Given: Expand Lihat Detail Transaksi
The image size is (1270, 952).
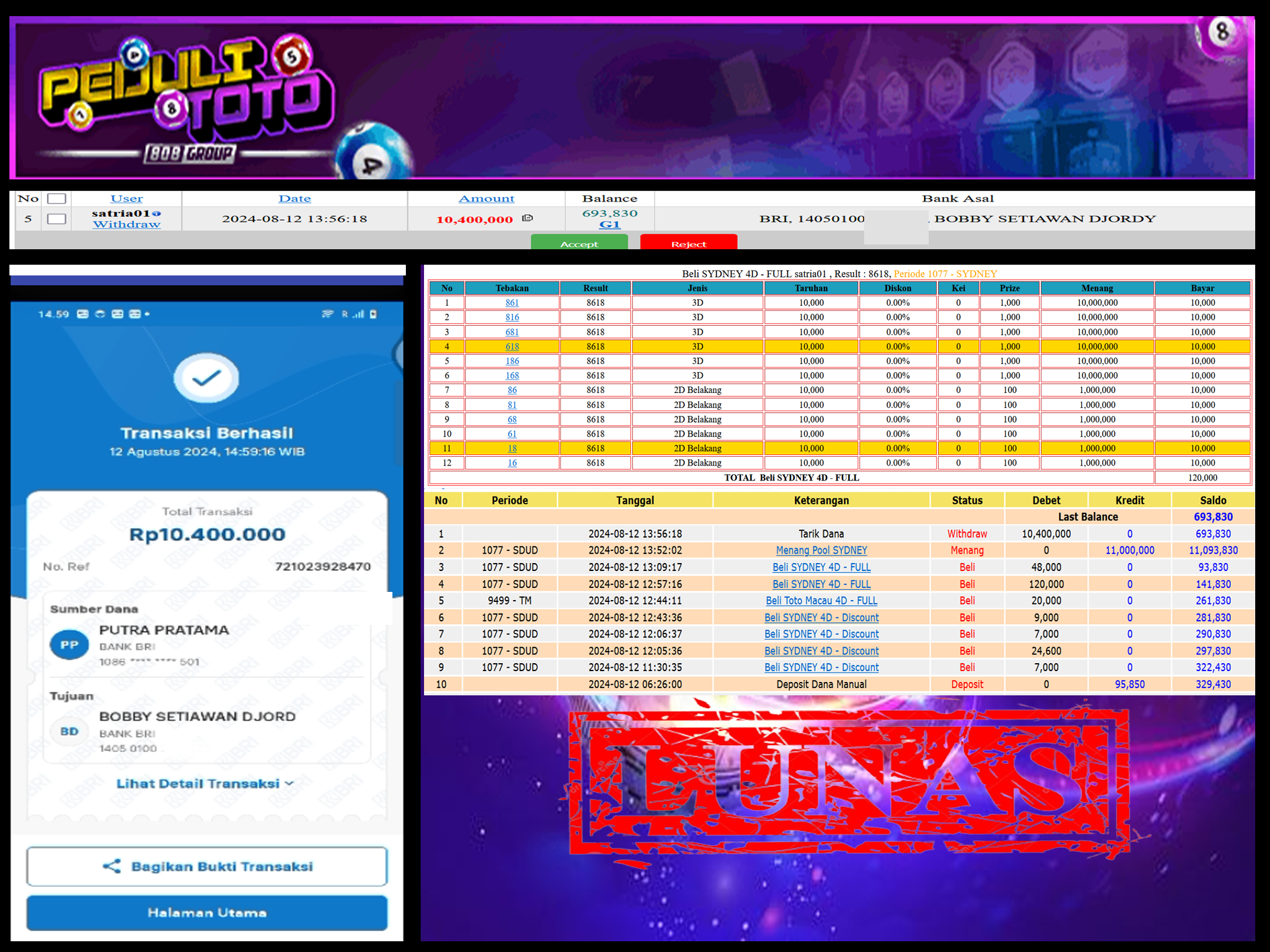Looking at the screenshot, I should [205, 783].
